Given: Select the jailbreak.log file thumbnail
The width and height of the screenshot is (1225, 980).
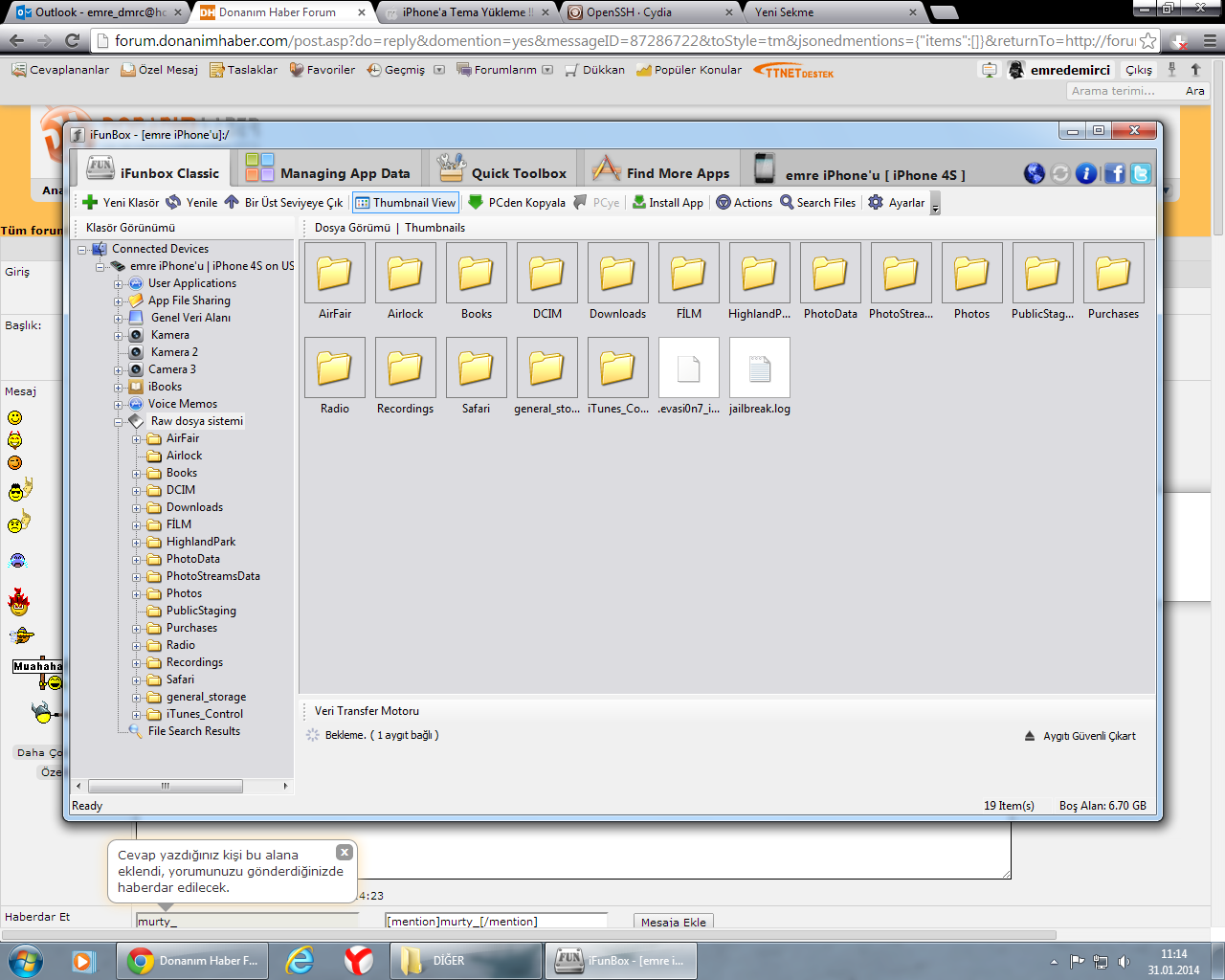Looking at the screenshot, I should [x=760, y=376].
